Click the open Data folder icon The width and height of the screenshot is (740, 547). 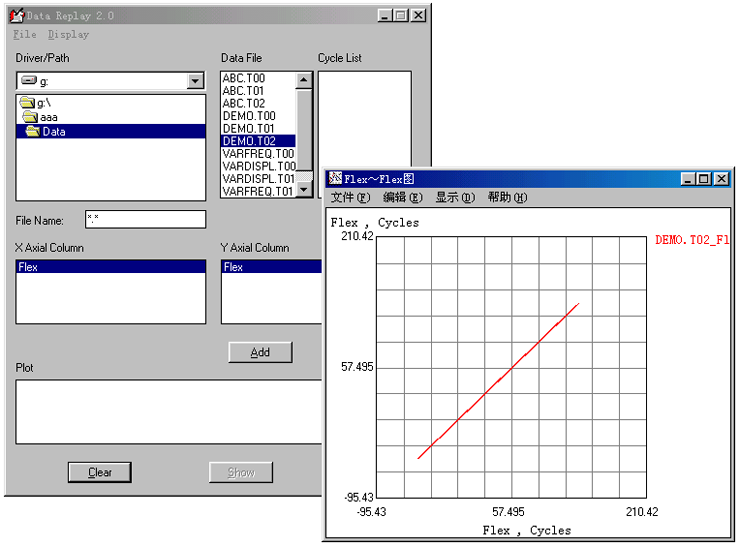tap(33, 131)
